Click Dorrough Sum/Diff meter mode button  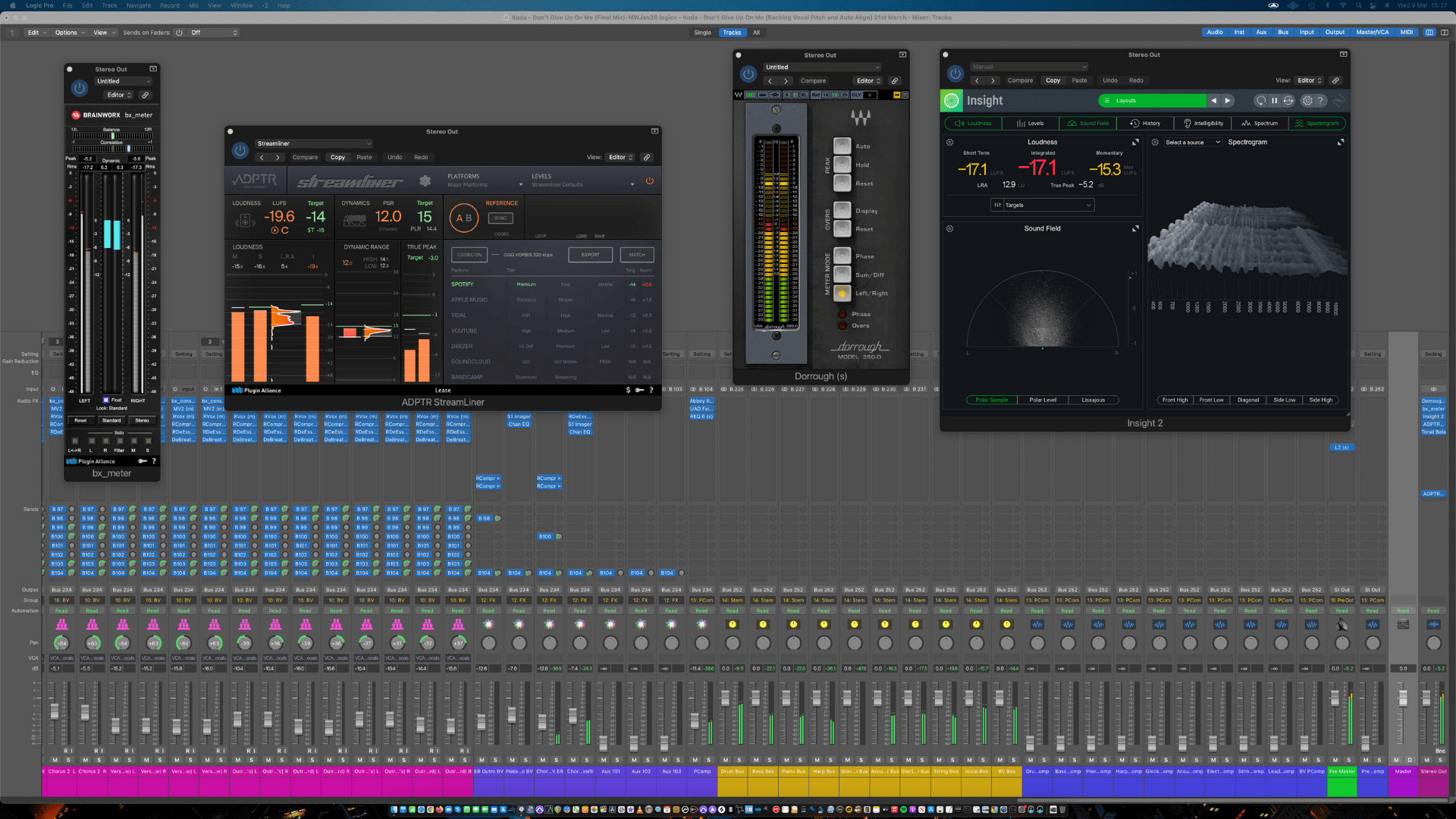(x=843, y=275)
